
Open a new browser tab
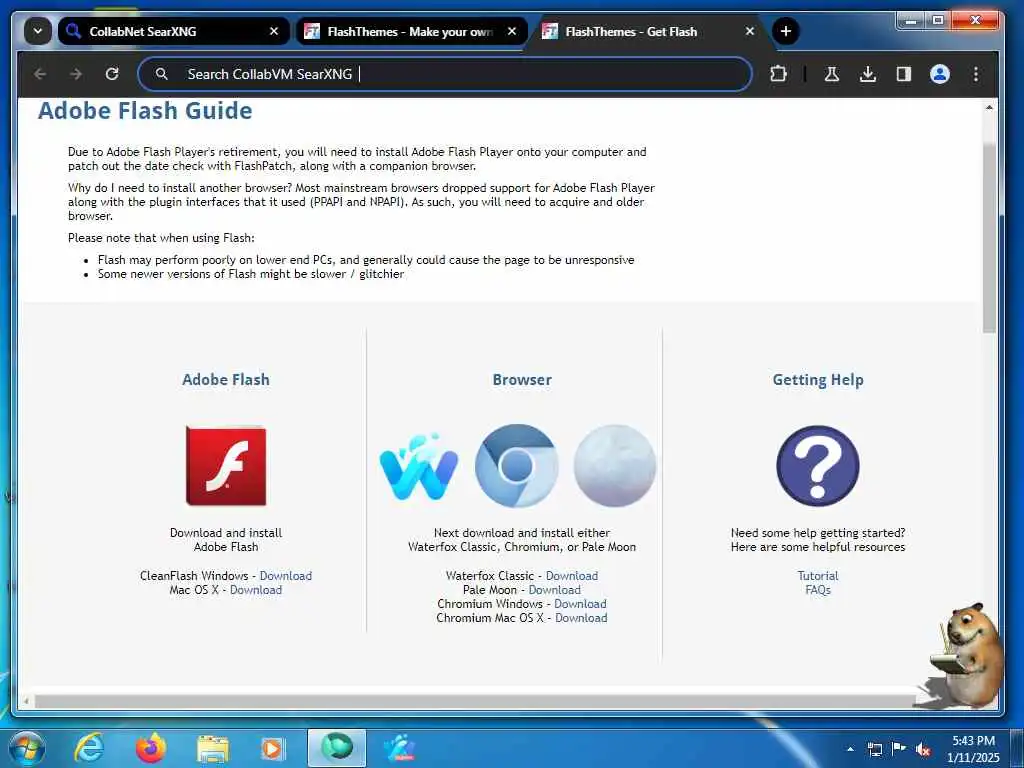(786, 31)
